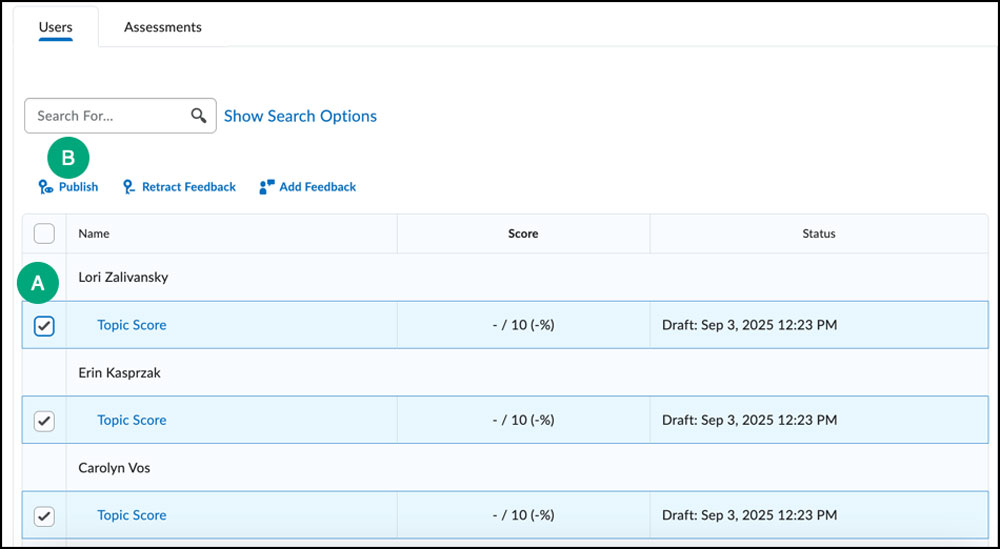
Task: Click the Add Feedback button label
Action: 318,187
